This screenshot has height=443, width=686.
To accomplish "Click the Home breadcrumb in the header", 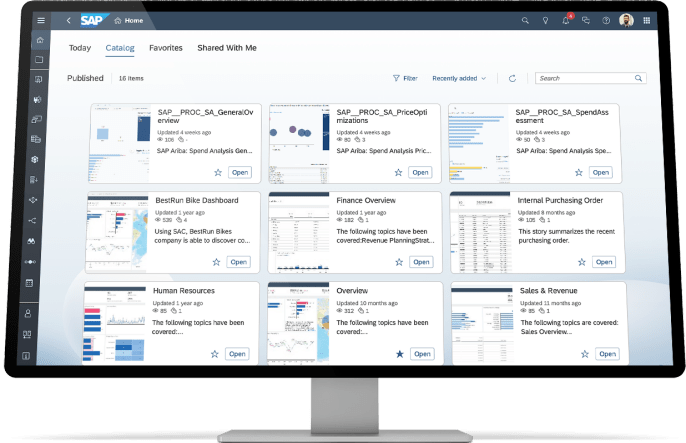I will (129, 21).
